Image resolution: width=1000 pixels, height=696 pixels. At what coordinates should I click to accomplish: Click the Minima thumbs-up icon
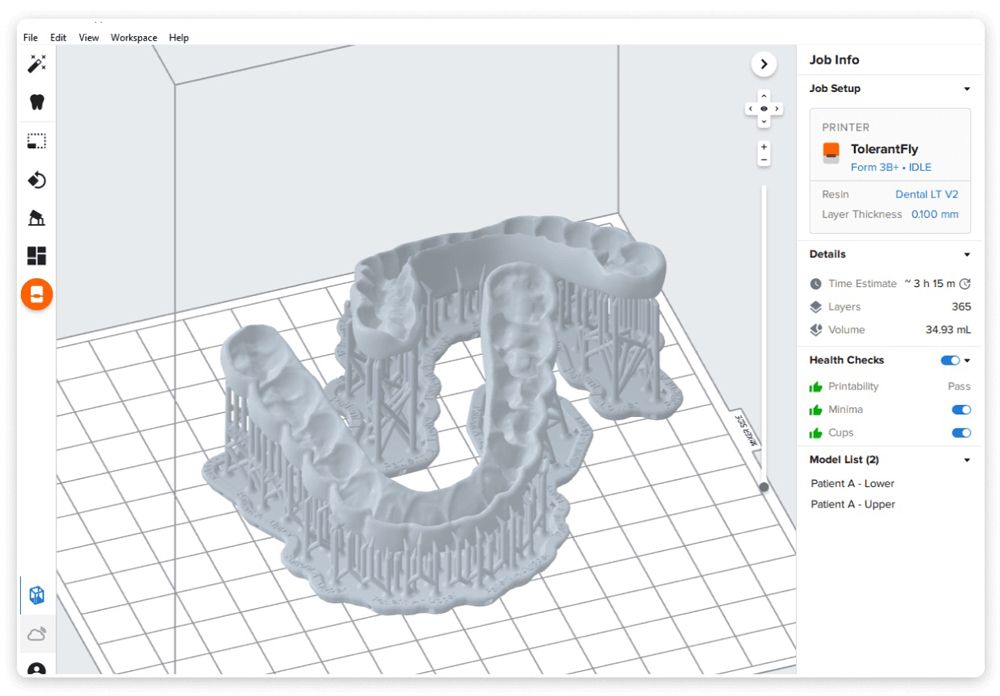(x=816, y=410)
